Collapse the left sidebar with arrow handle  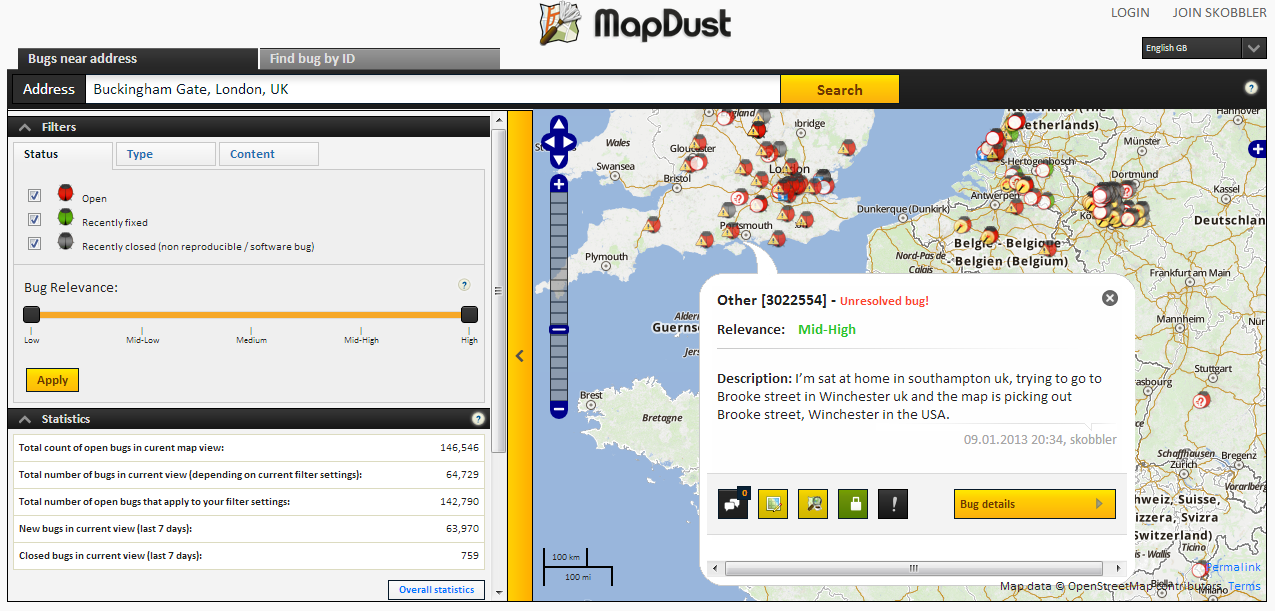[519, 355]
